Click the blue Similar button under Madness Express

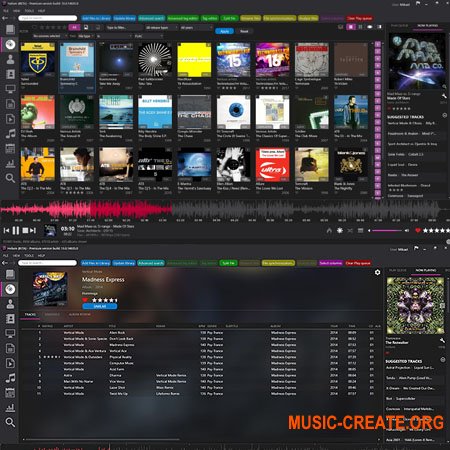pyautogui.click(x=100, y=307)
